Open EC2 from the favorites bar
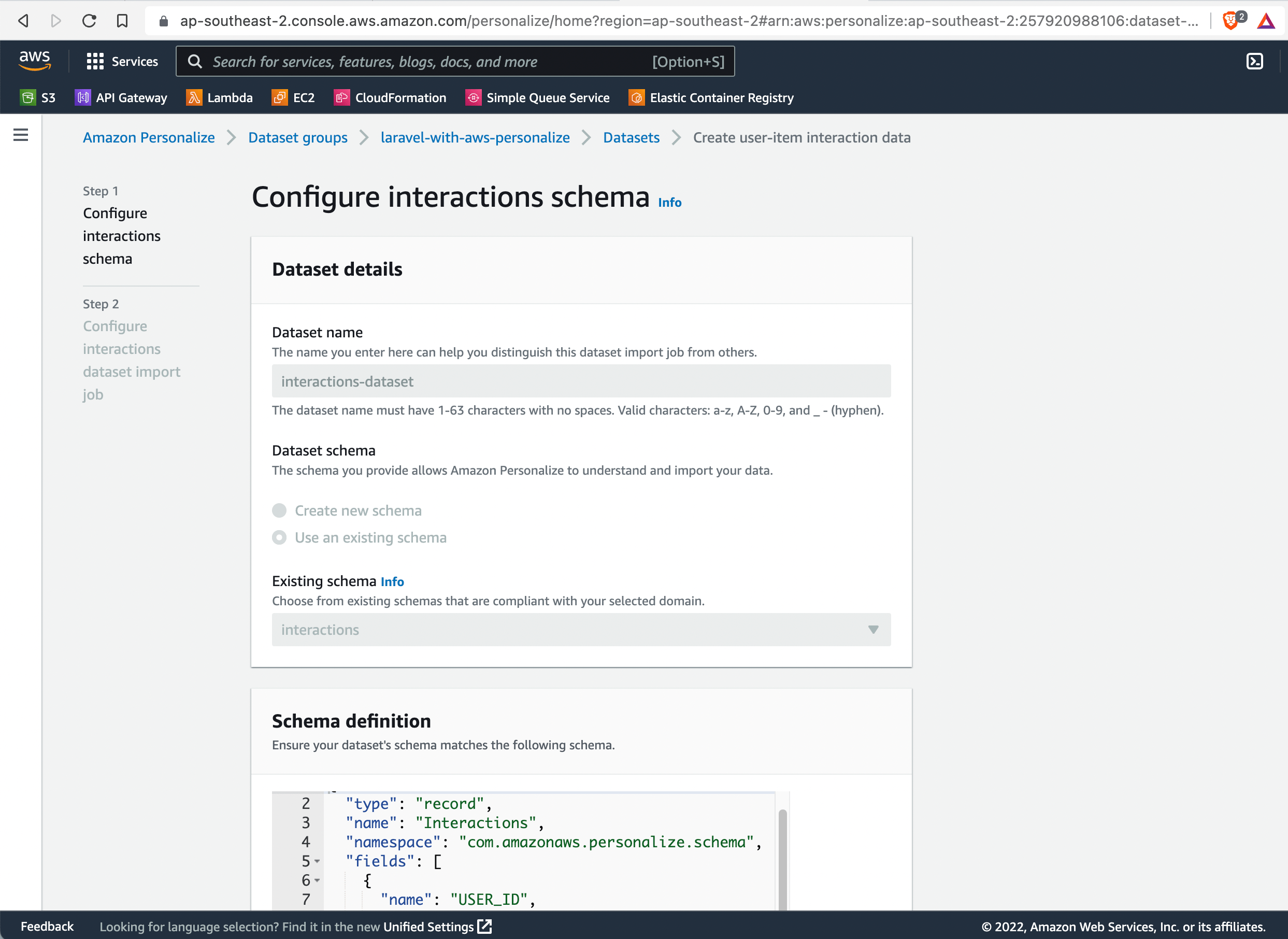The image size is (1288, 939). pos(293,97)
